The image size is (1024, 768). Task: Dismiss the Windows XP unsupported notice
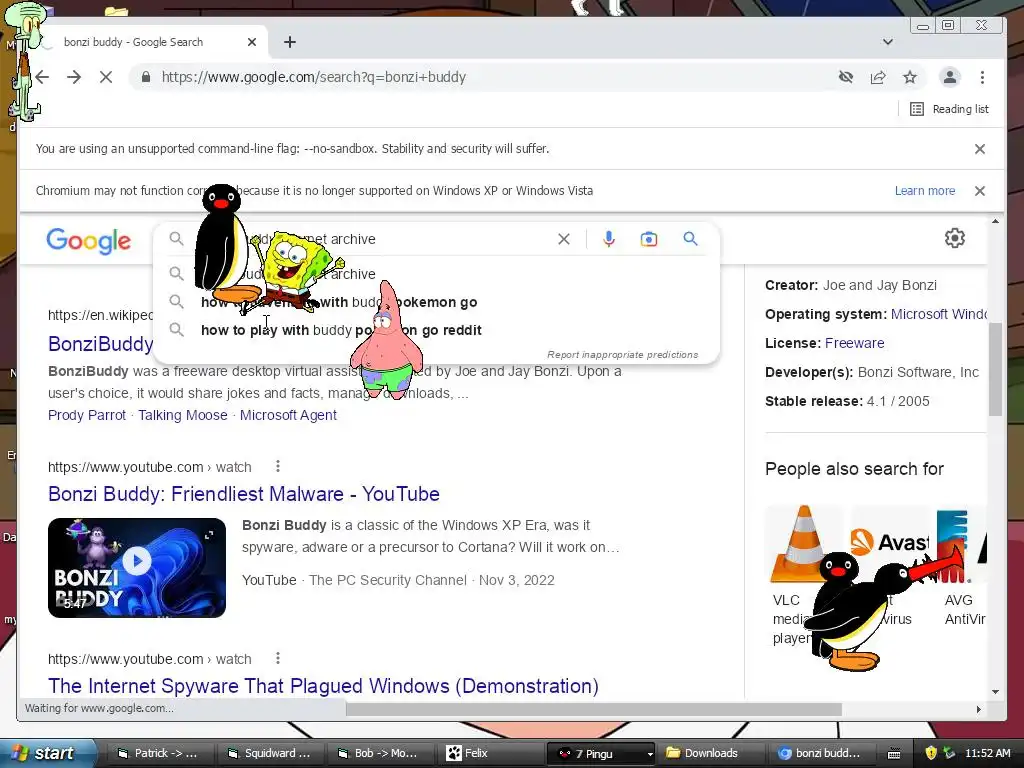(x=980, y=191)
